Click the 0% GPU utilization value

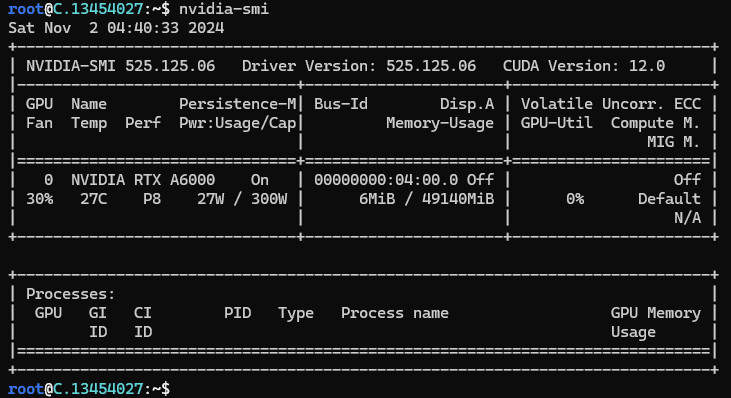click(575, 199)
